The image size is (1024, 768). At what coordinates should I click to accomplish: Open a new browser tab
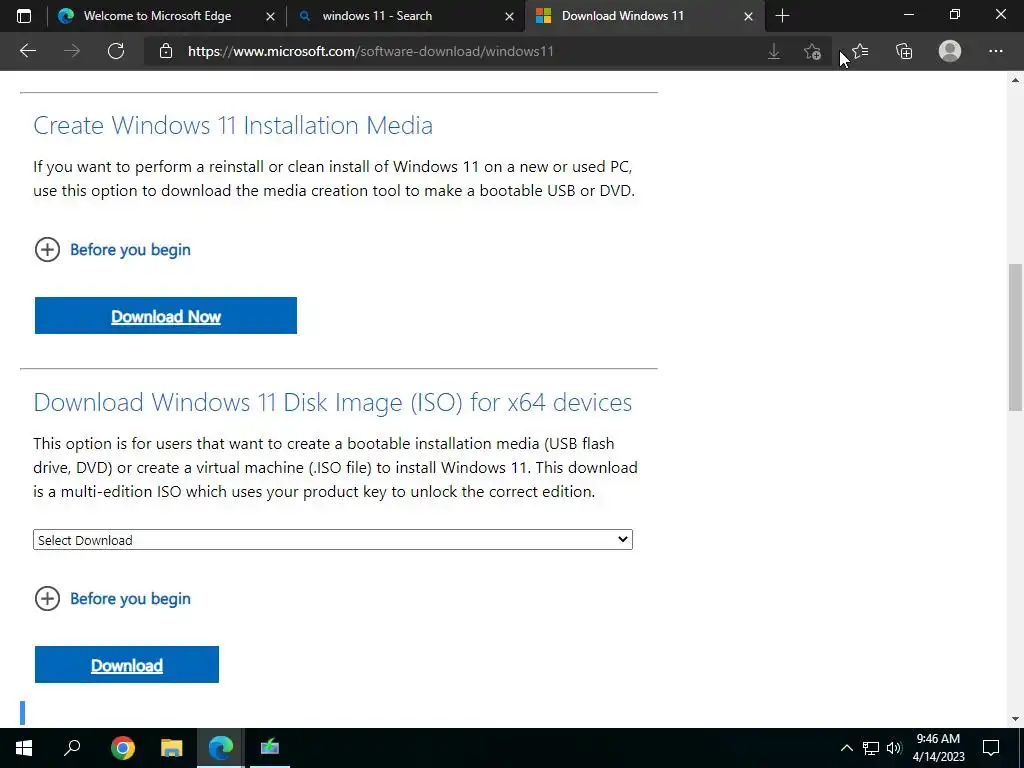782,16
